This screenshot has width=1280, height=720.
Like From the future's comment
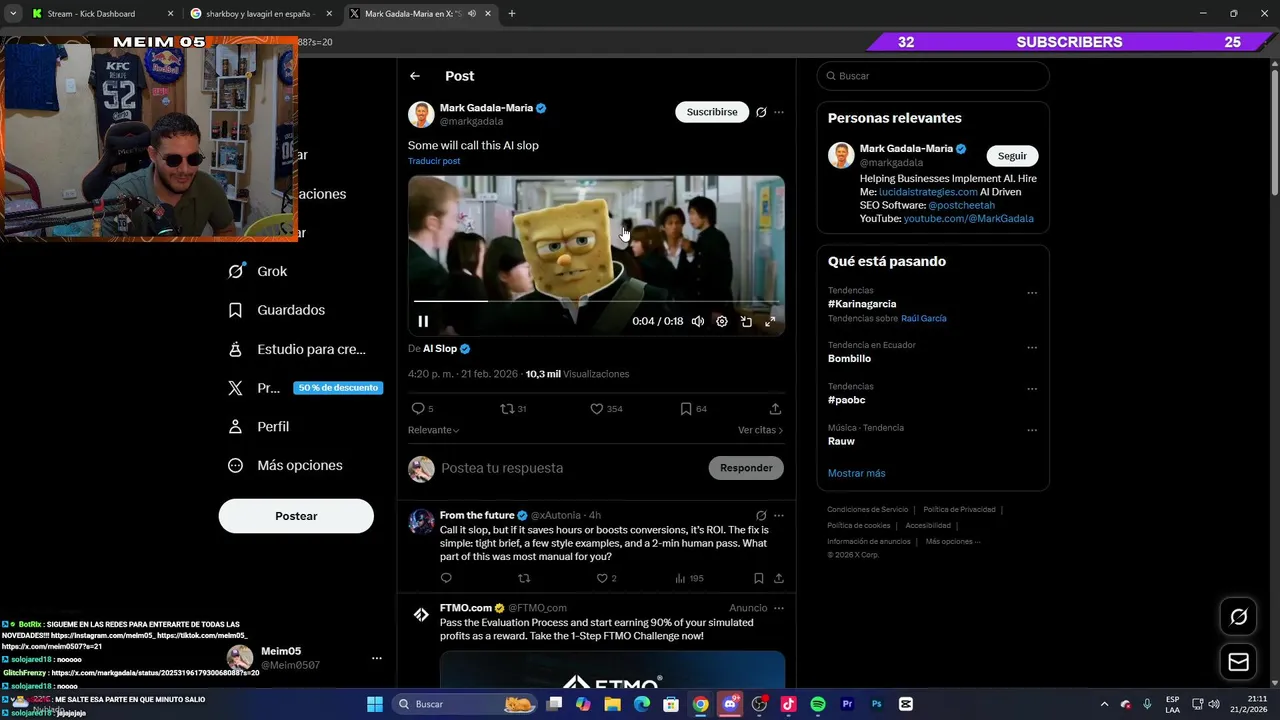(602, 578)
